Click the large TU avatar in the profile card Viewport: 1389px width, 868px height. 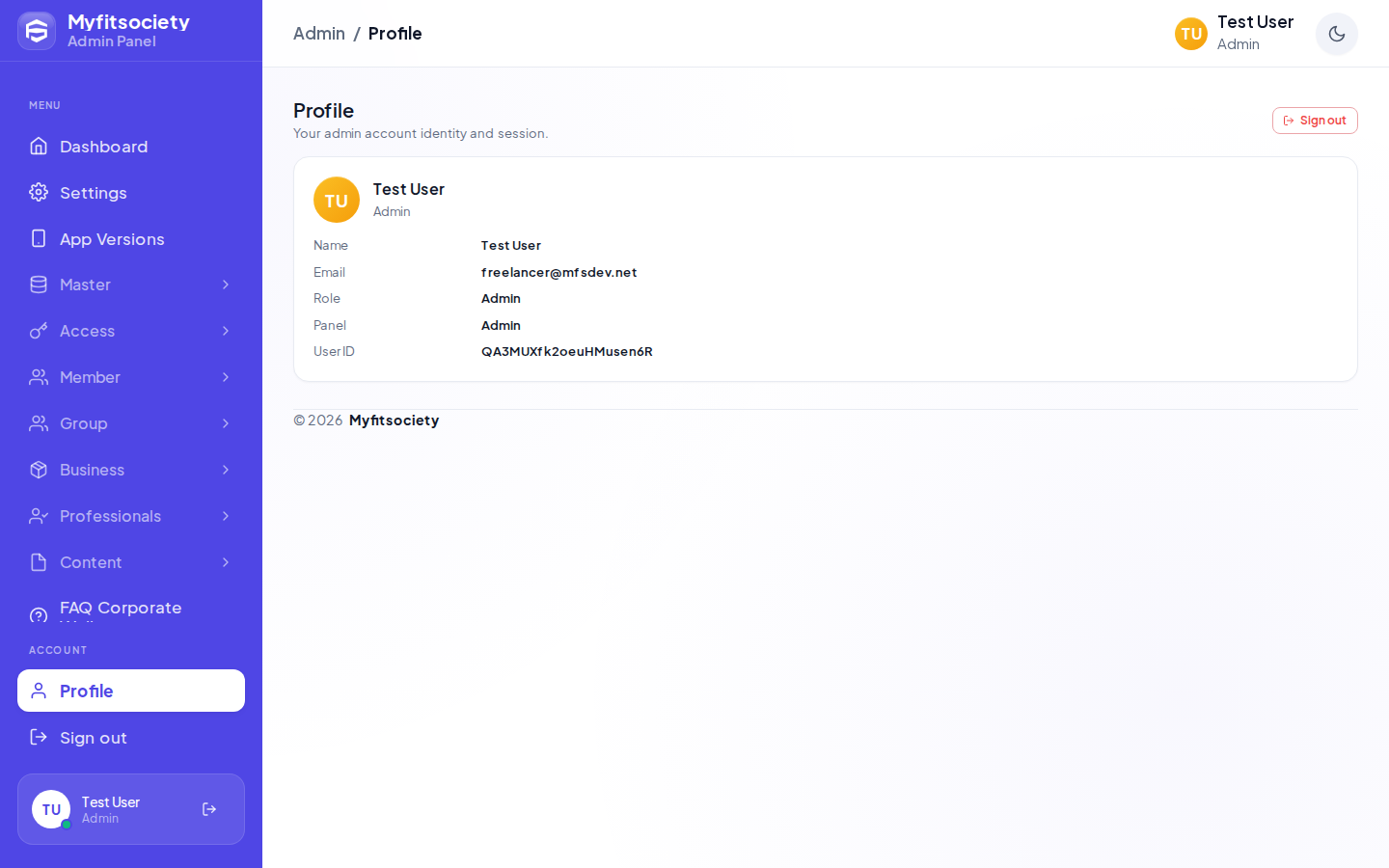click(x=337, y=200)
